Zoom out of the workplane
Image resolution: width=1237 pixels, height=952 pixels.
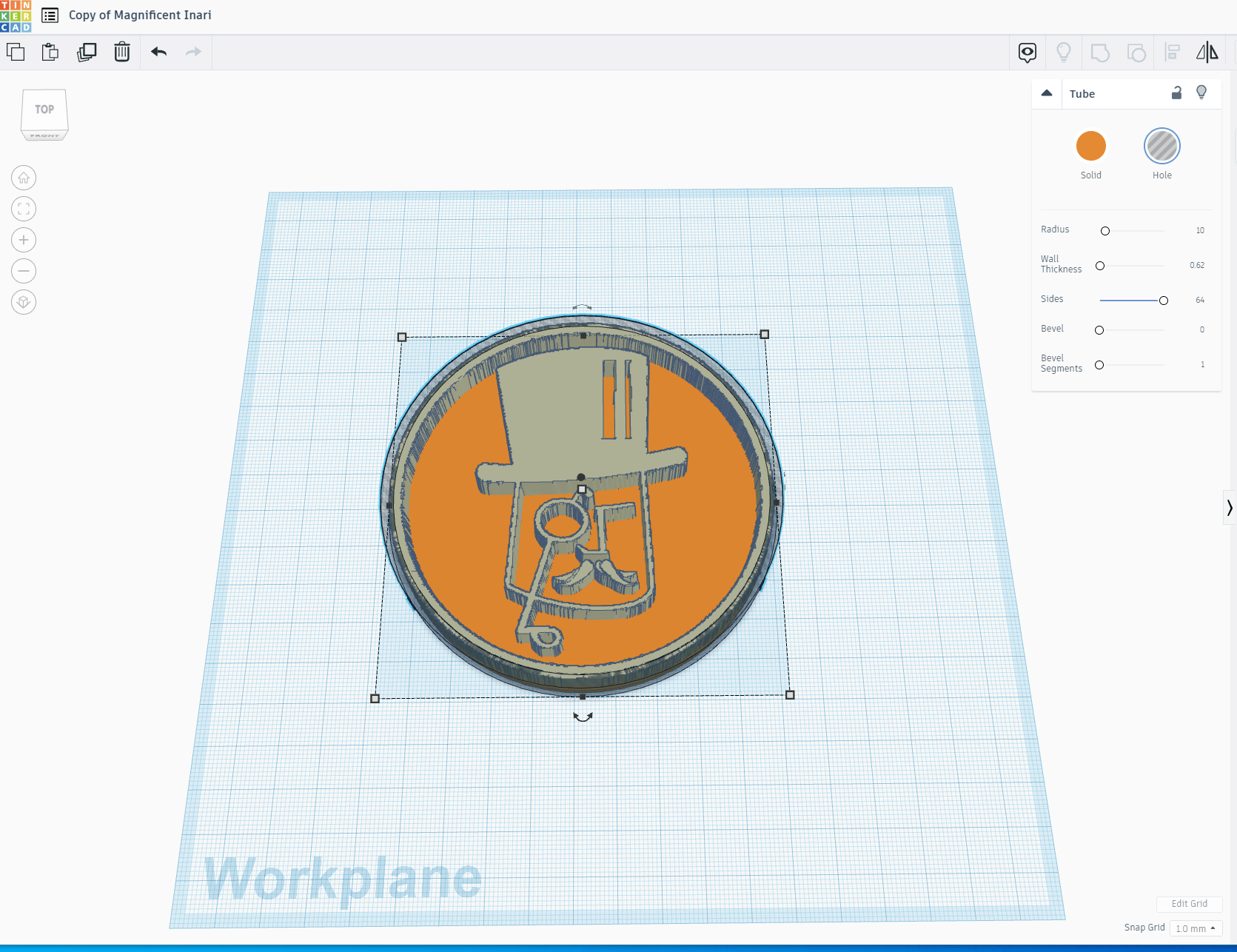pos(24,271)
